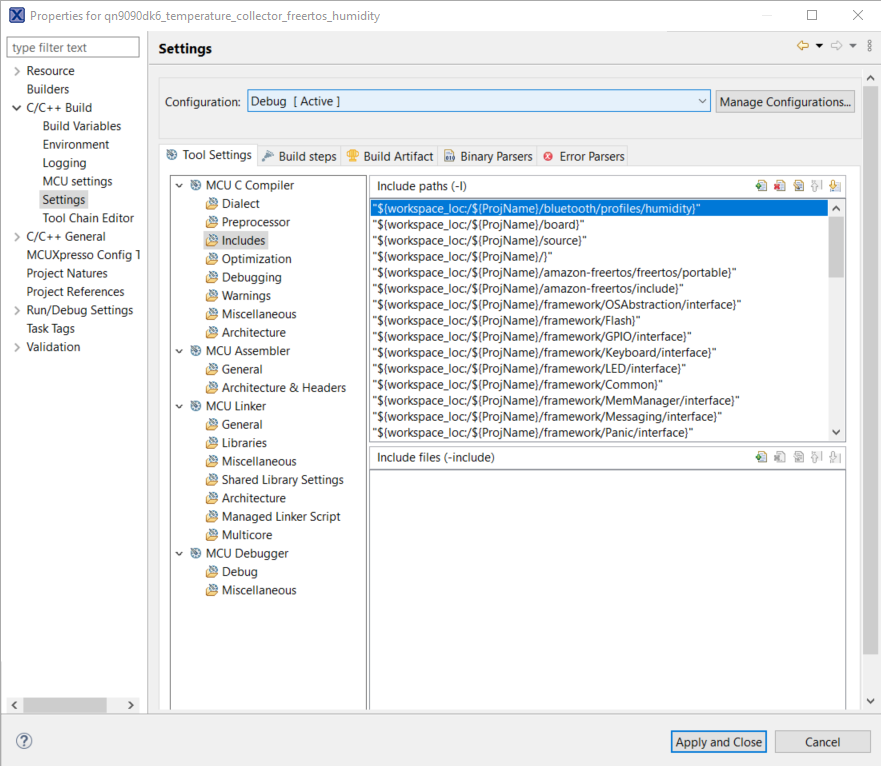The image size is (881, 766).
Task: Open the view menu dots icon
Action: coord(868,45)
